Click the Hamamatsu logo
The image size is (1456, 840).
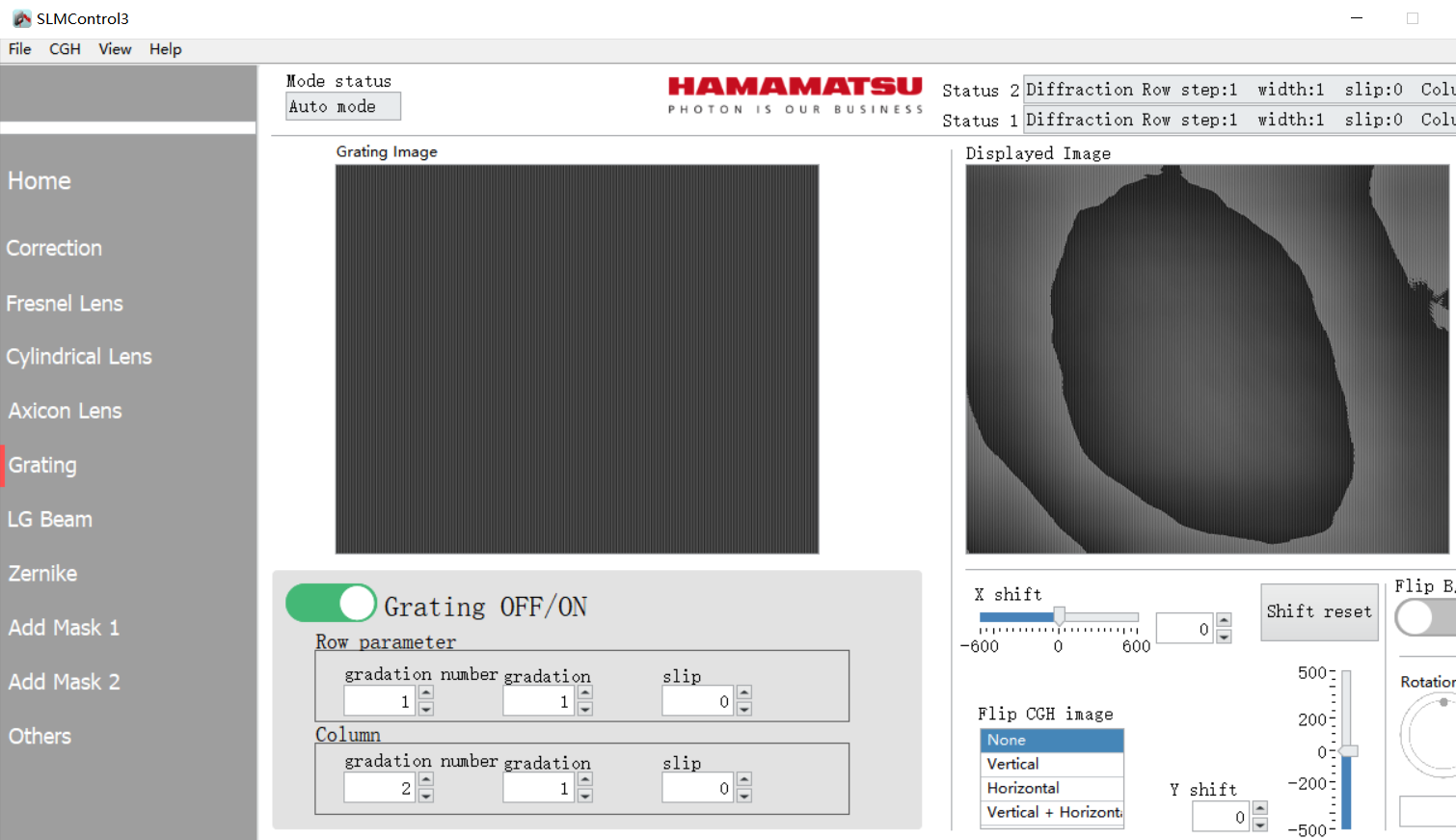coord(795,95)
